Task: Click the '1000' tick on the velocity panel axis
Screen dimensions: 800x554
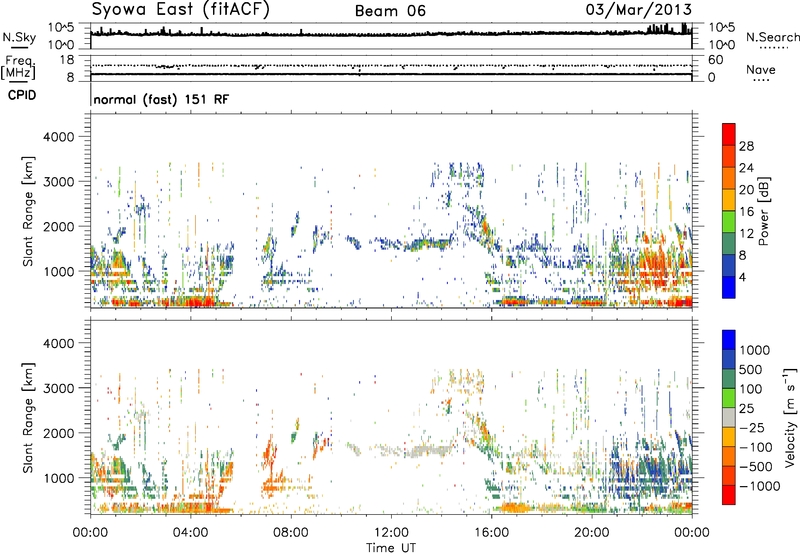Action: tap(58, 478)
